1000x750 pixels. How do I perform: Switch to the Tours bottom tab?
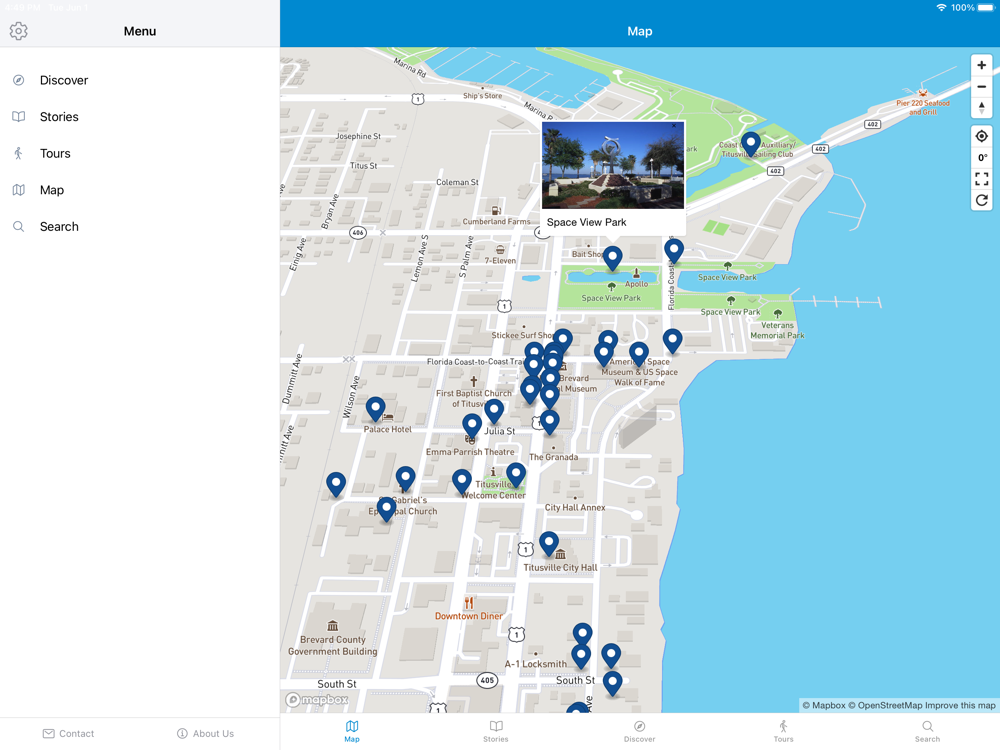[783, 731]
